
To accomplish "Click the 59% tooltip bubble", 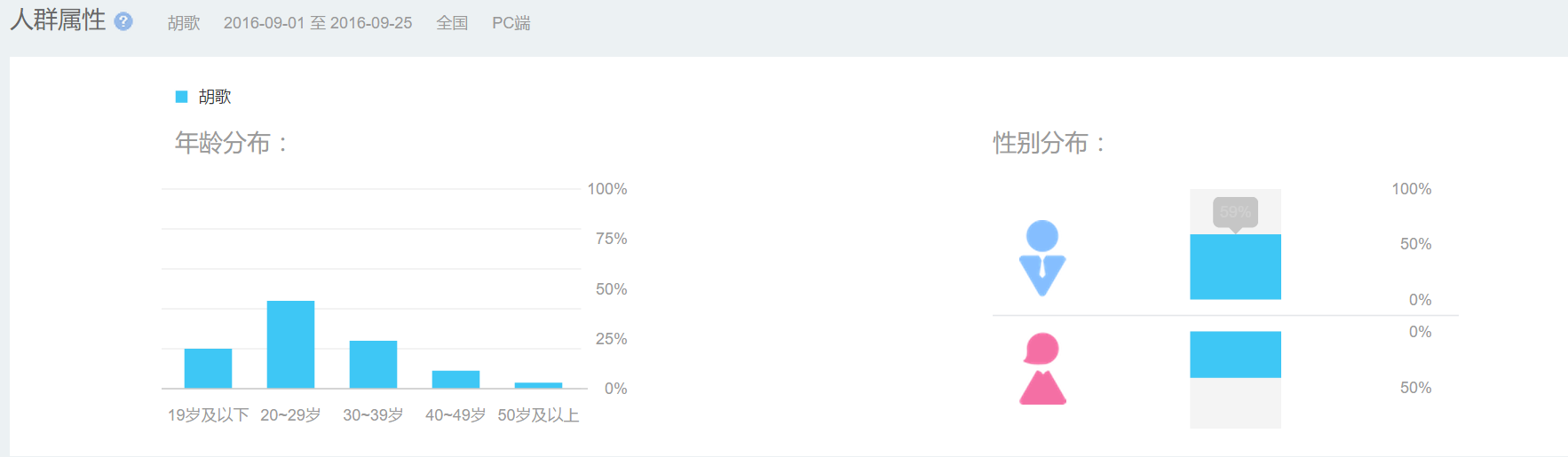I will click(1235, 213).
